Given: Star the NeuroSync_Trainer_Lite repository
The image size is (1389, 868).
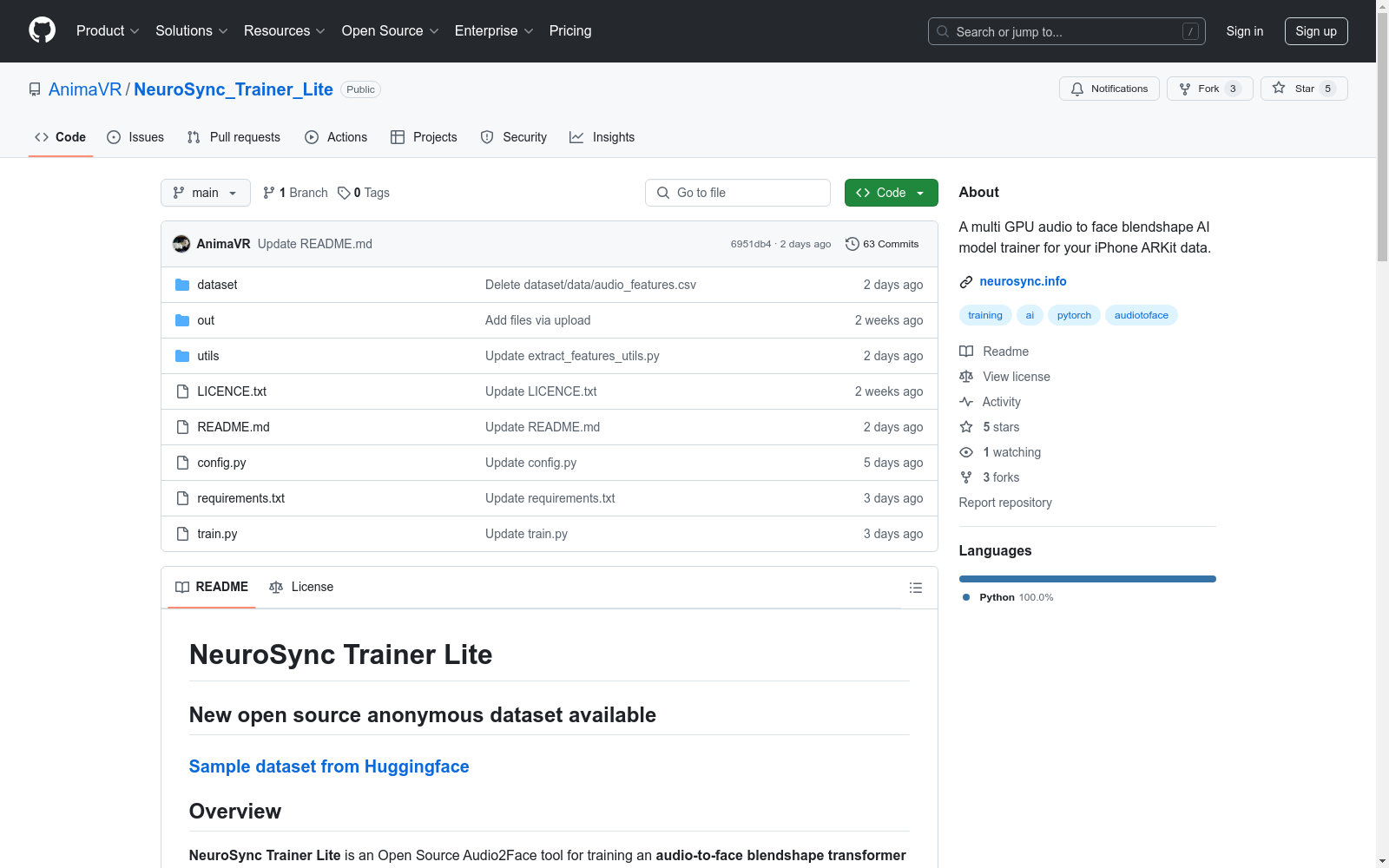Looking at the screenshot, I should tap(1303, 89).
